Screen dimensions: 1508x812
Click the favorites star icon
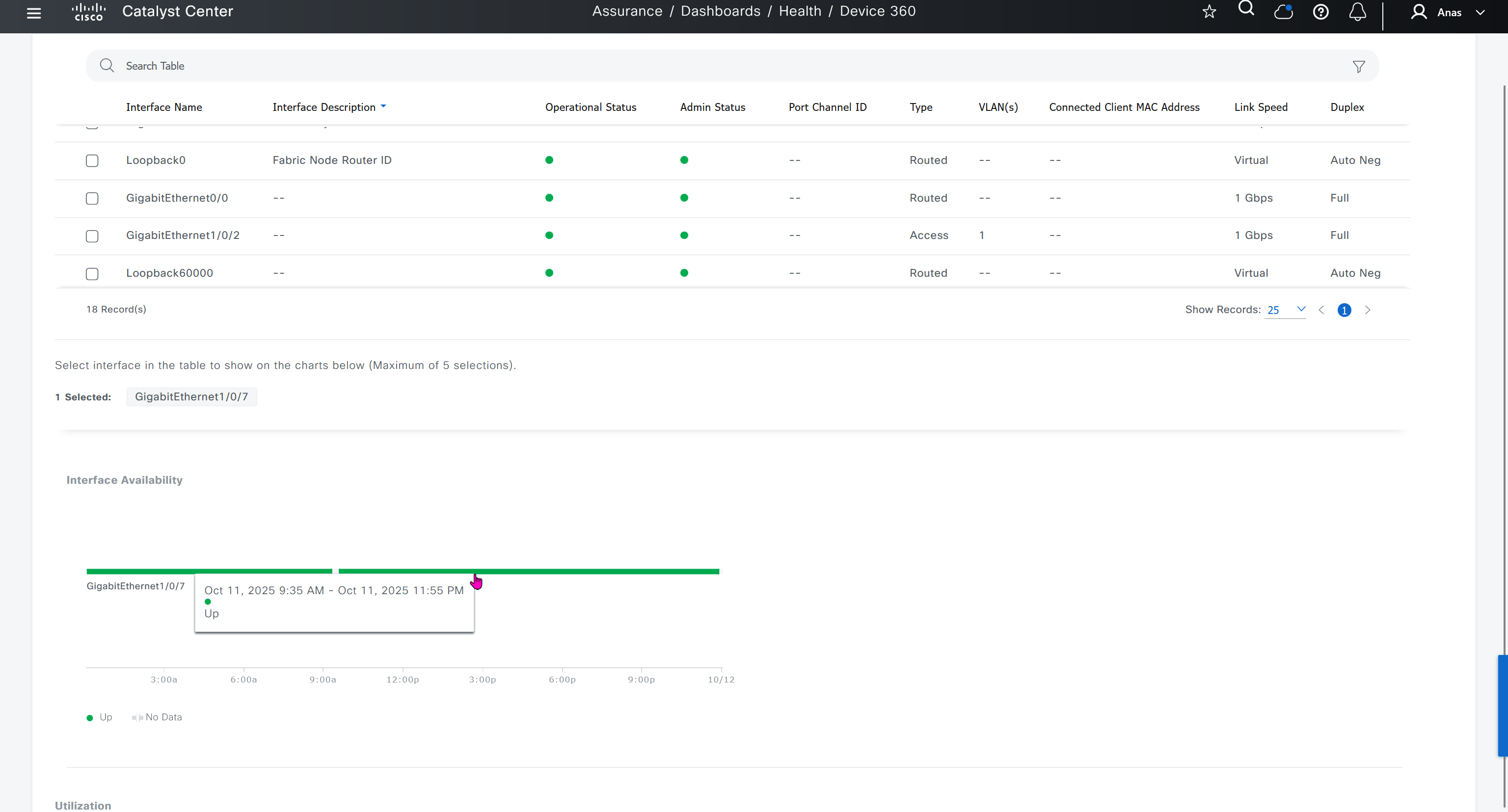pyautogui.click(x=1209, y=12)
